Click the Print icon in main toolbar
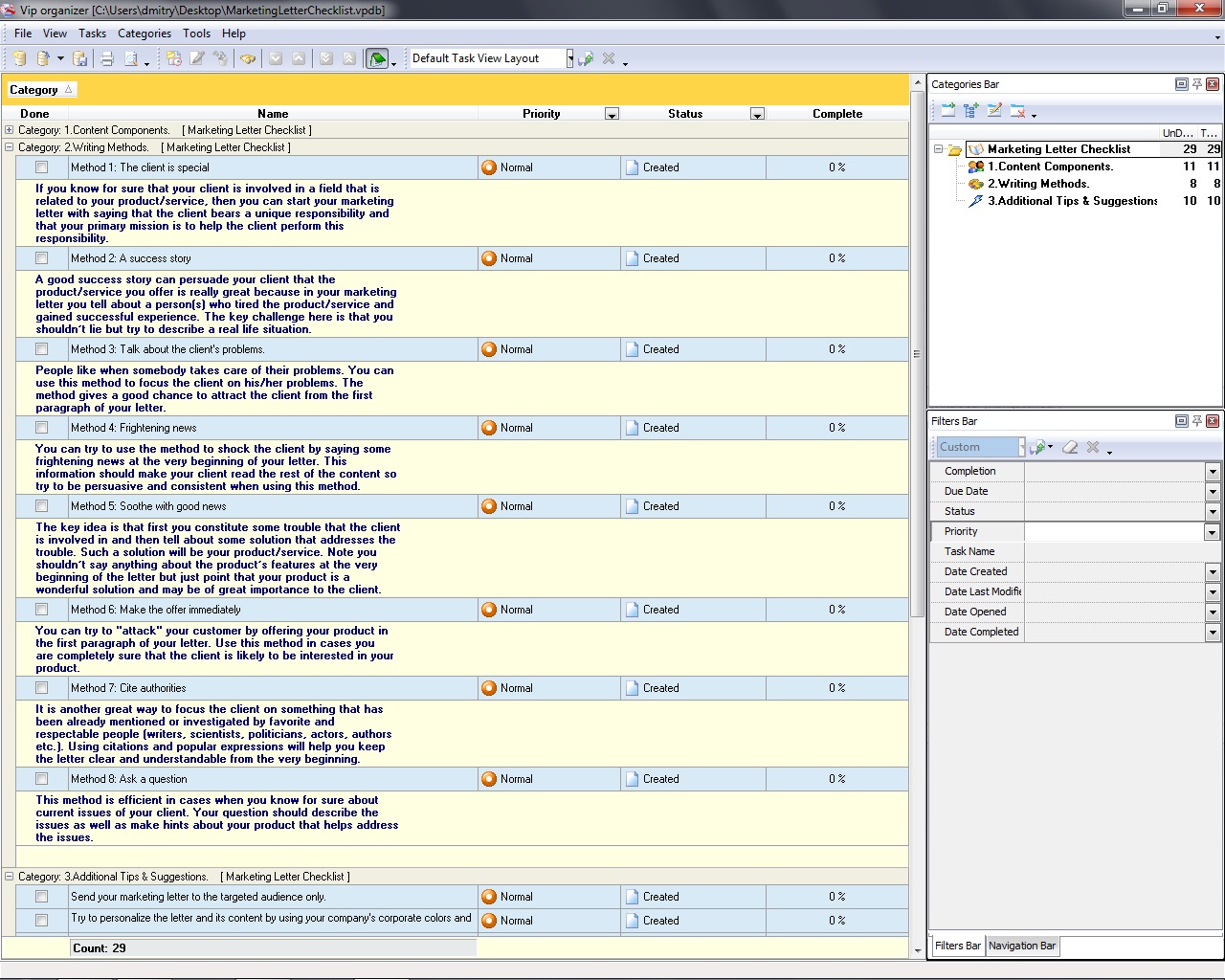Viewport: 1225px width, 980px height. coord(107,59)
